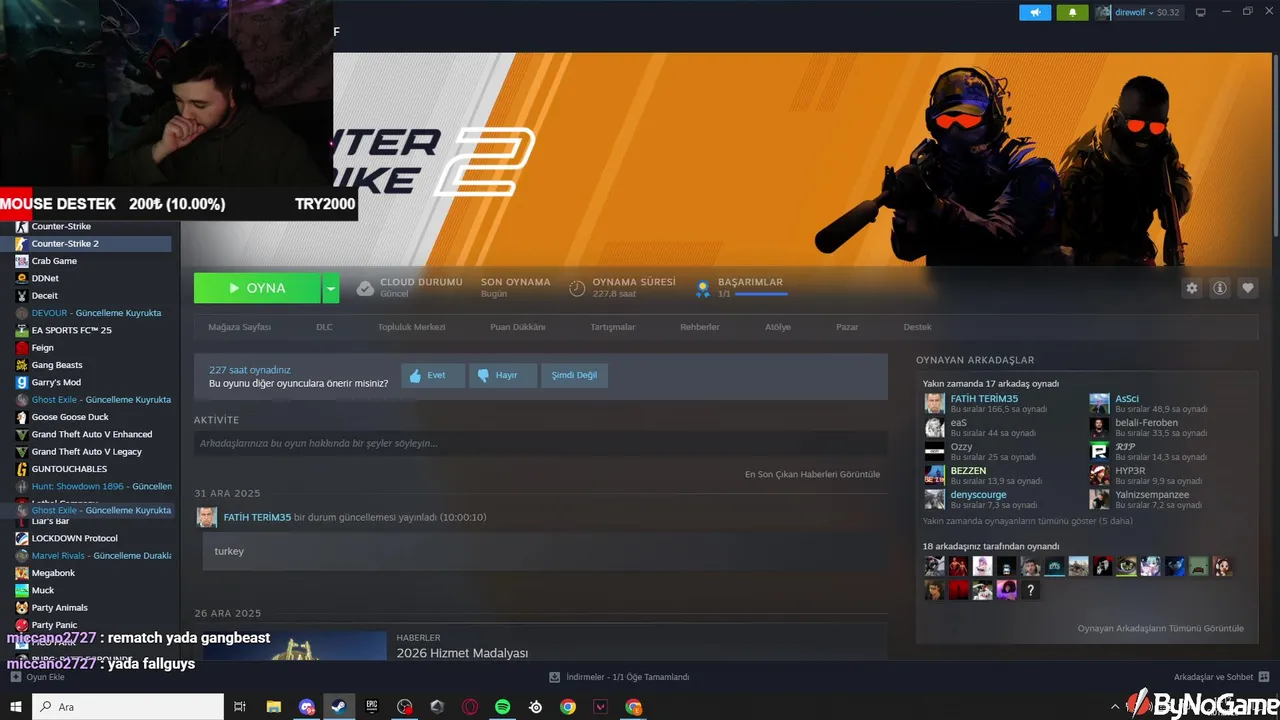Switch to Tartışmalar tab

[x=613, y=327]
